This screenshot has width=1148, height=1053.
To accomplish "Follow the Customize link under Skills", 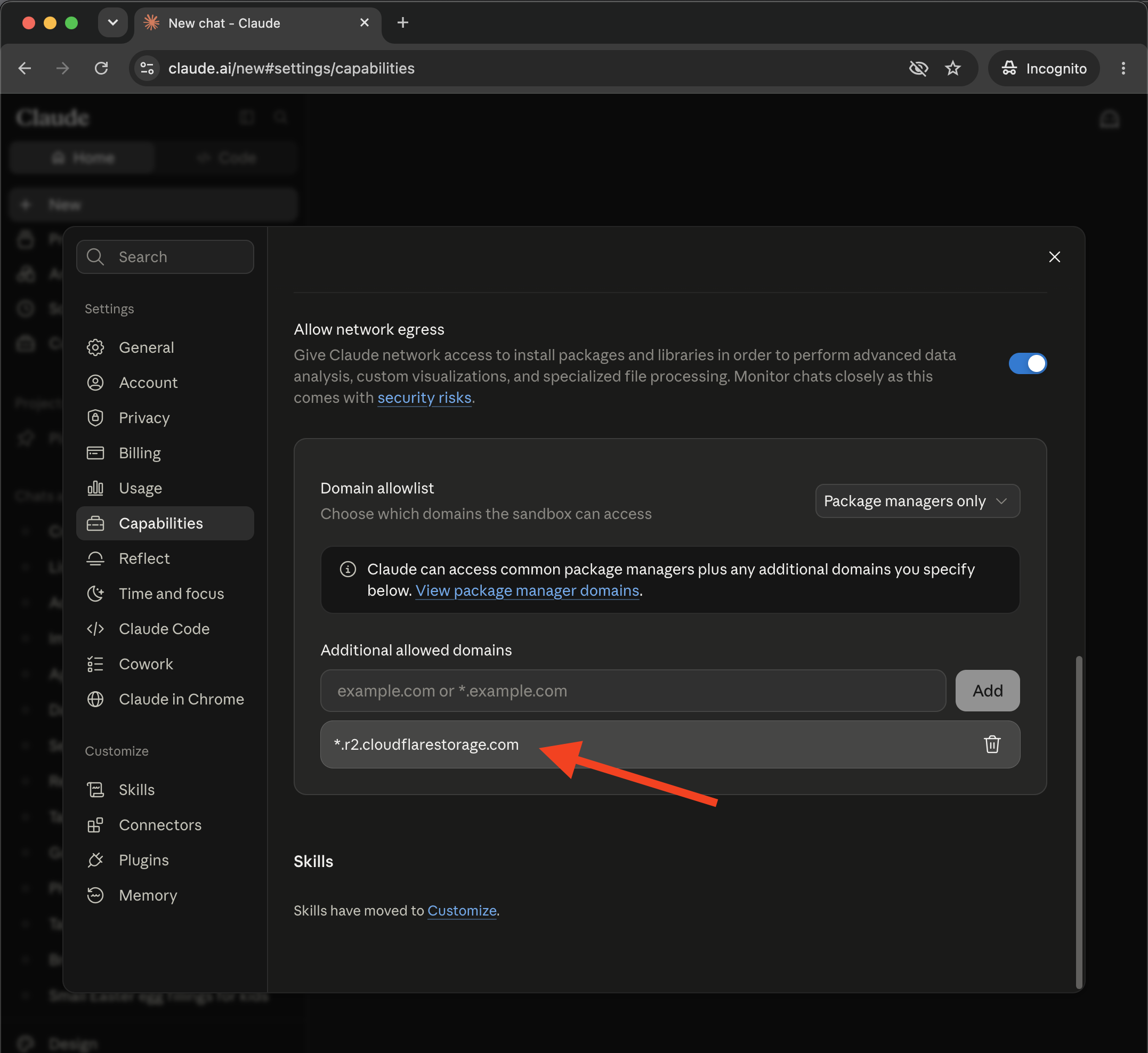I will [462, 911].
